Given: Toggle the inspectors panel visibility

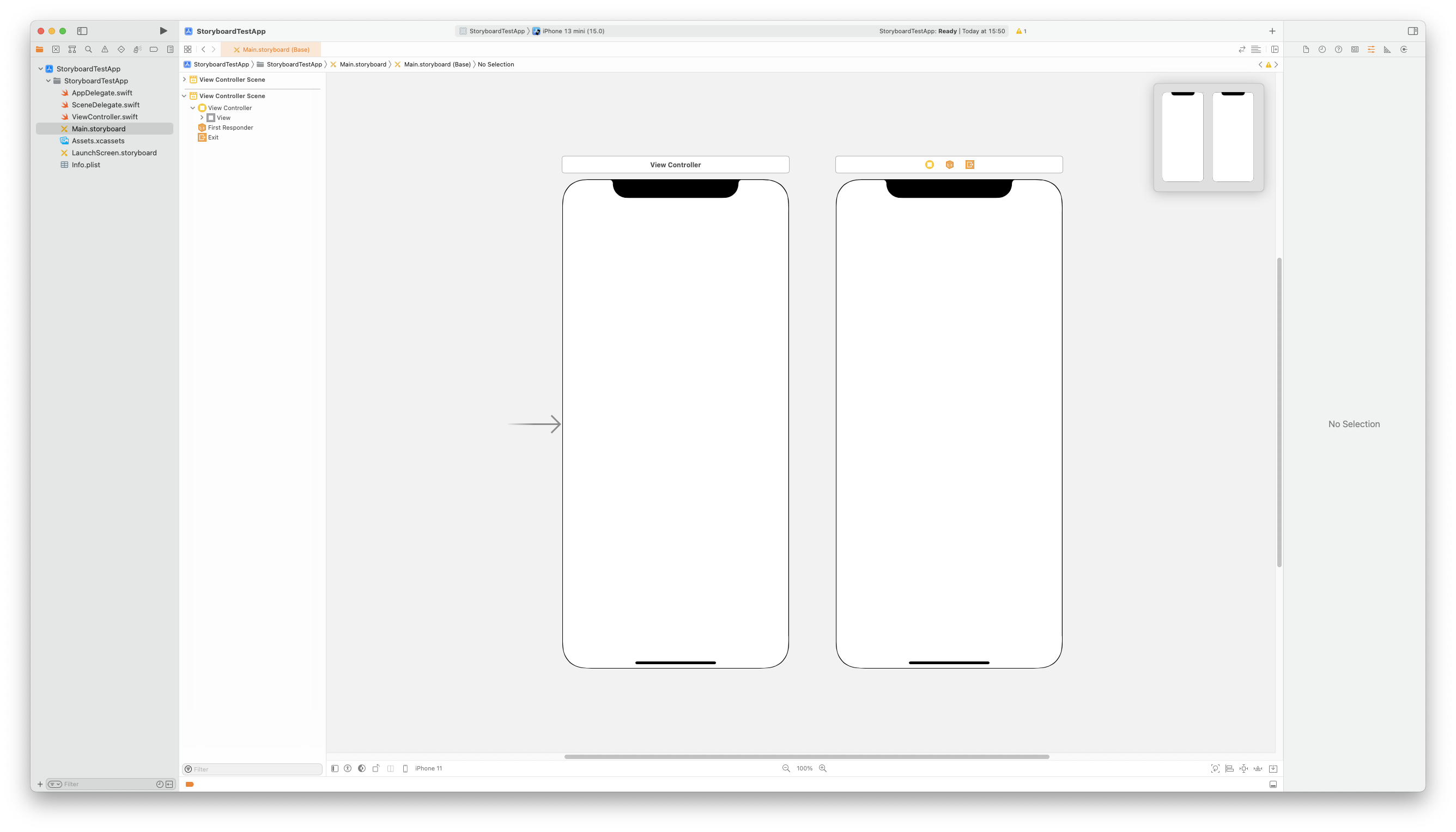Looking at the screenshot, I should pyautogui.click(x=1412, y=31).
